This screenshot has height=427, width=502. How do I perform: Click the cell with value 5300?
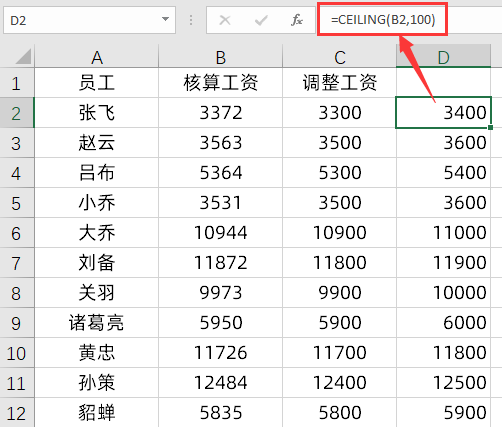[339, 173]
